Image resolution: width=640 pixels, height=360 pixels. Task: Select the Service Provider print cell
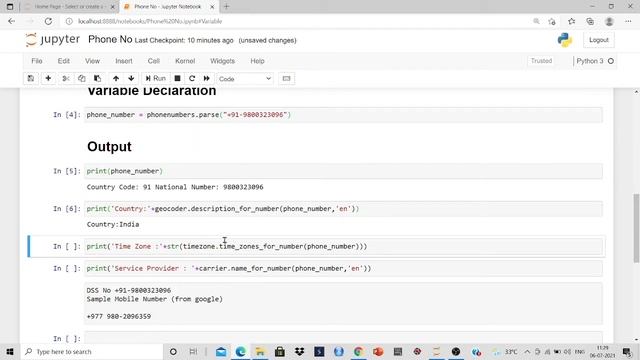pyautogui.click(x=343, y=269)
